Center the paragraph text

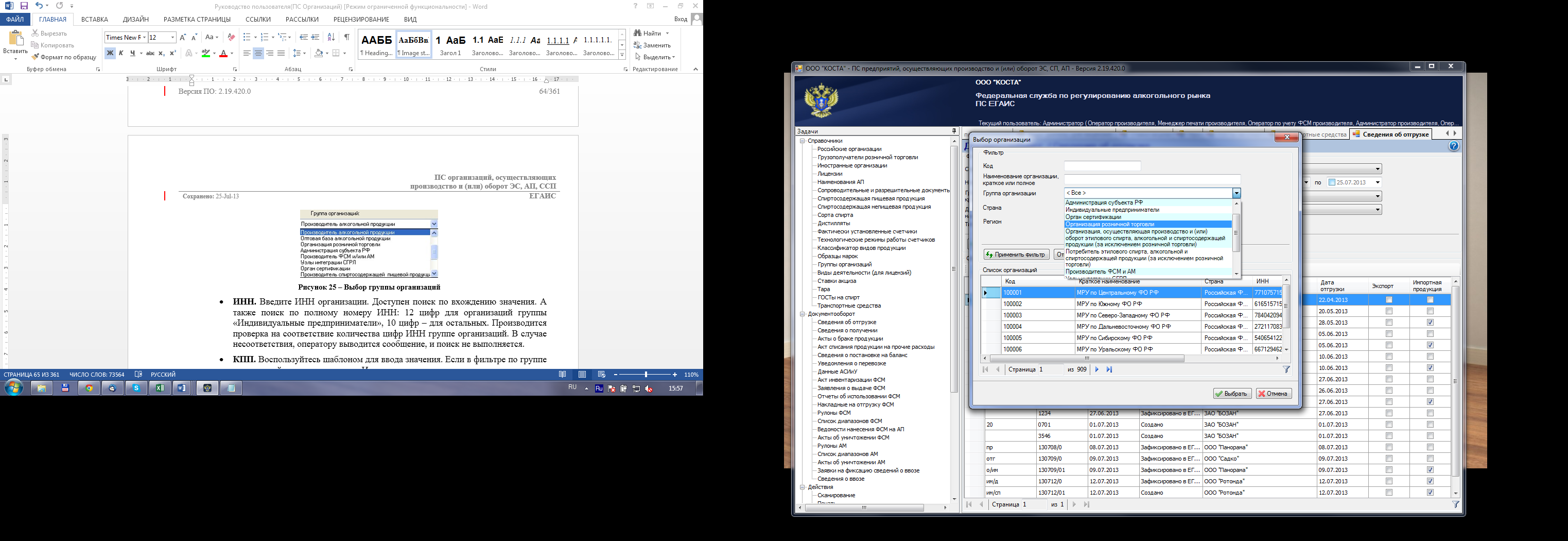coord(258,54)
